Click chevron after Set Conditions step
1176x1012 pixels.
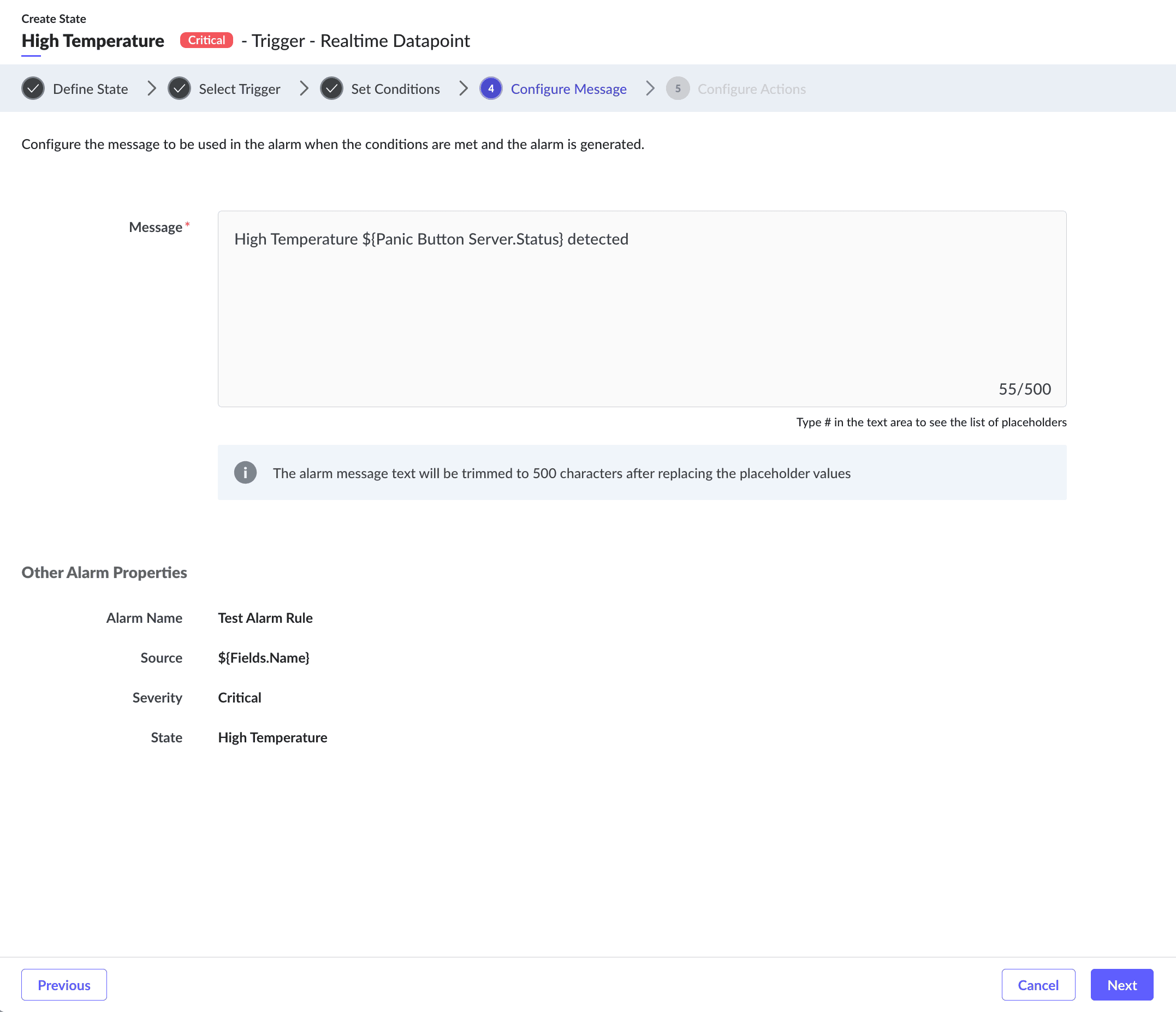pos(464,88)
